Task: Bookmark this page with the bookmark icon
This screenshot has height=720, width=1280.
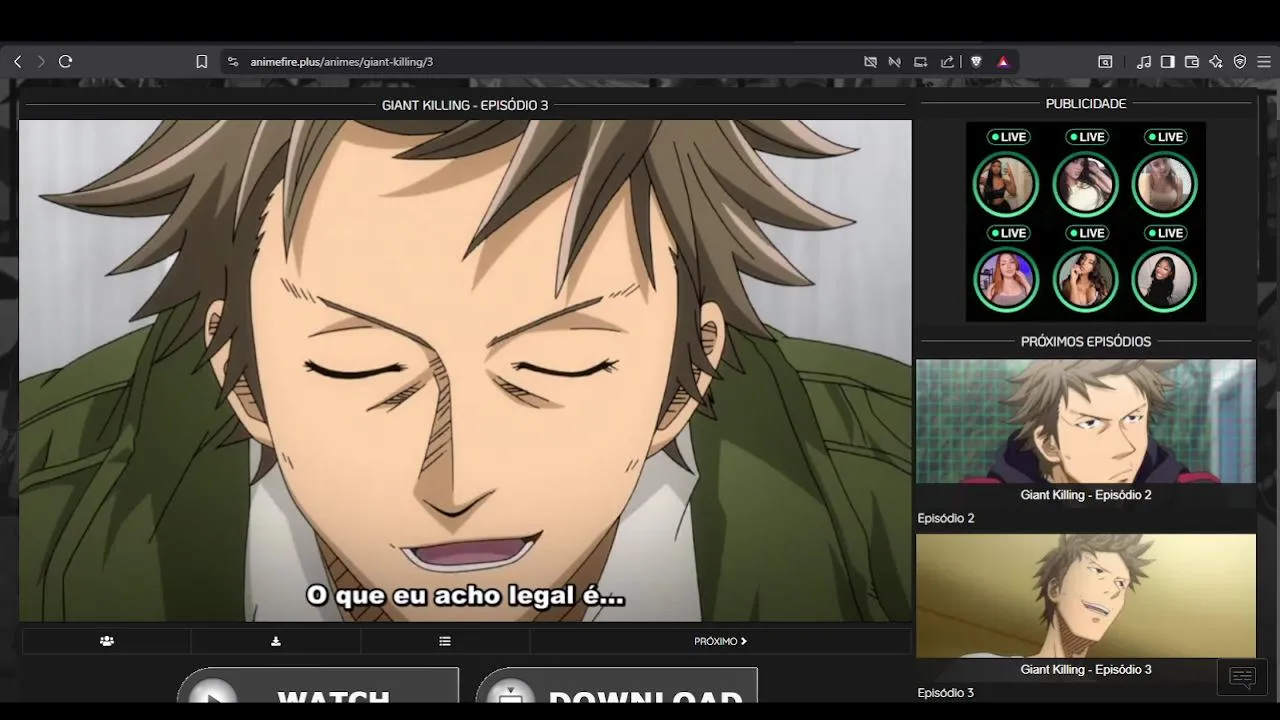Action: click(x=201, y=62)
